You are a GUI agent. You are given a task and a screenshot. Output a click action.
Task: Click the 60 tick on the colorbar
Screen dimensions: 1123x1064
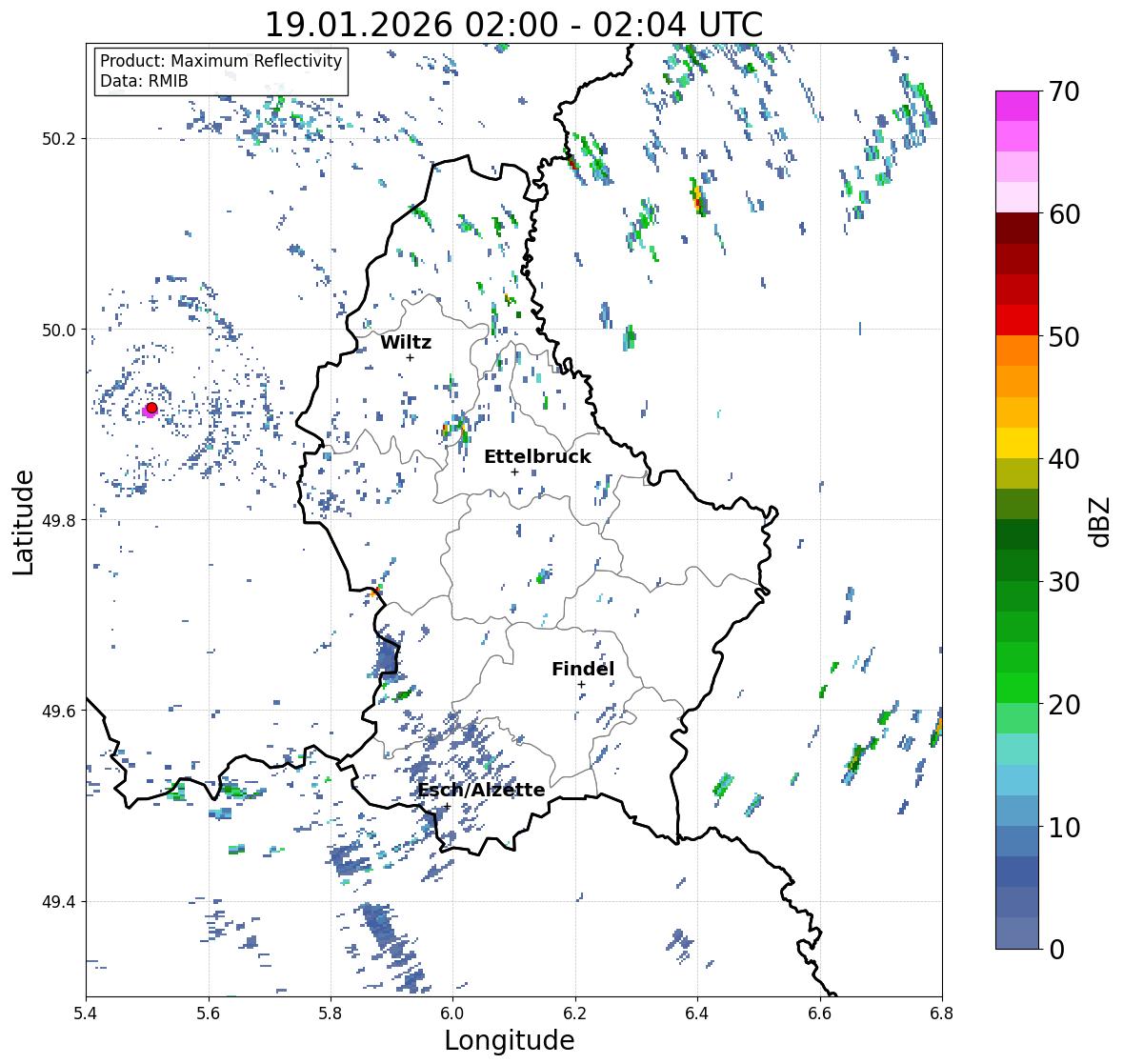1064,214
